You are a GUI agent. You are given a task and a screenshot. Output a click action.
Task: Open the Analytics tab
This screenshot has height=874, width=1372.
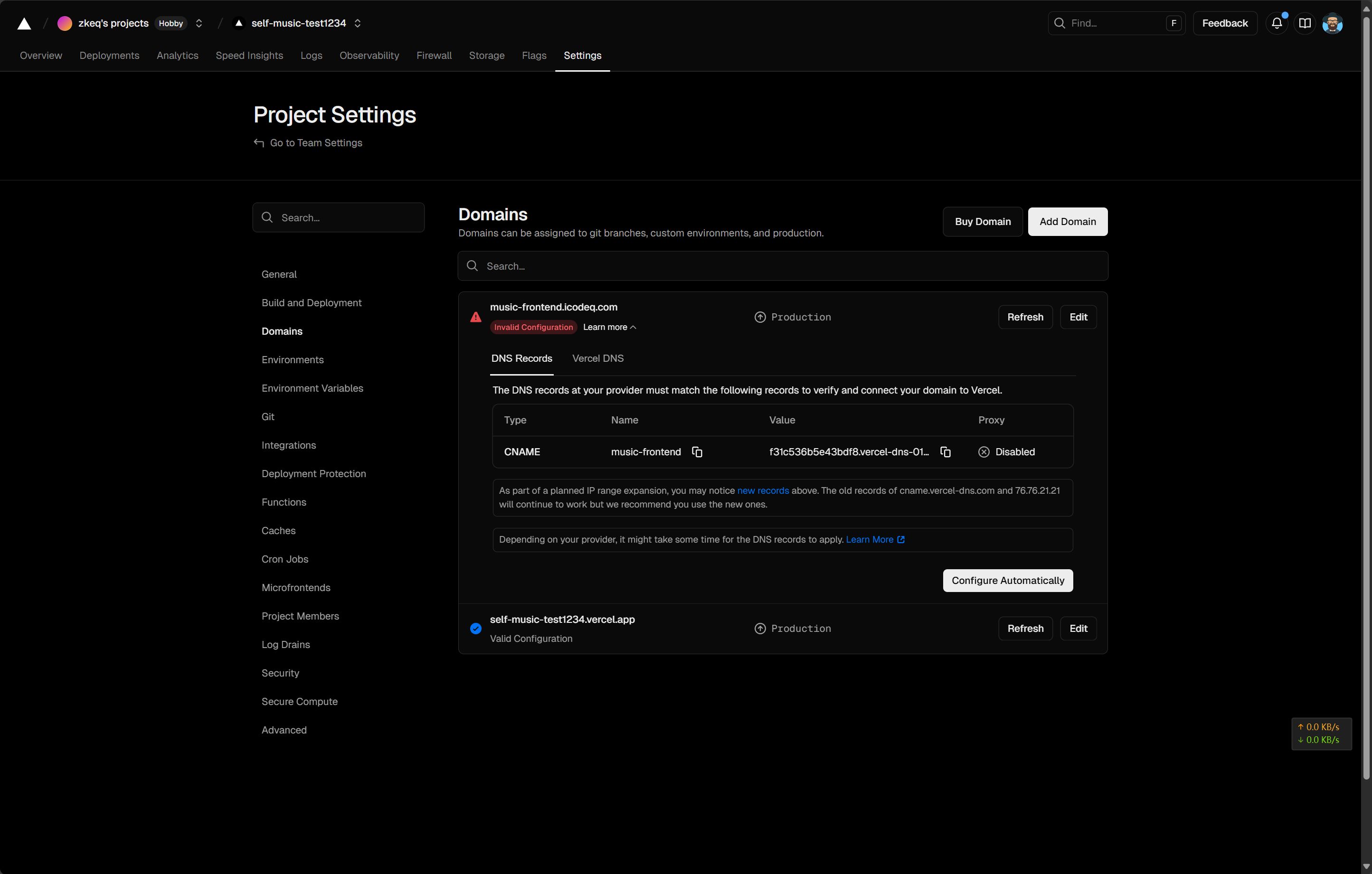pos(177,55)
